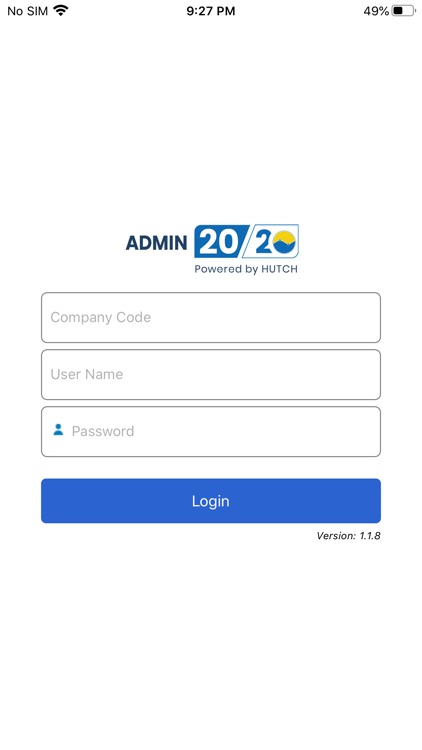The image size is (422, 750).
Task: Click the person icon in Password field
Action: click(58, 430)
